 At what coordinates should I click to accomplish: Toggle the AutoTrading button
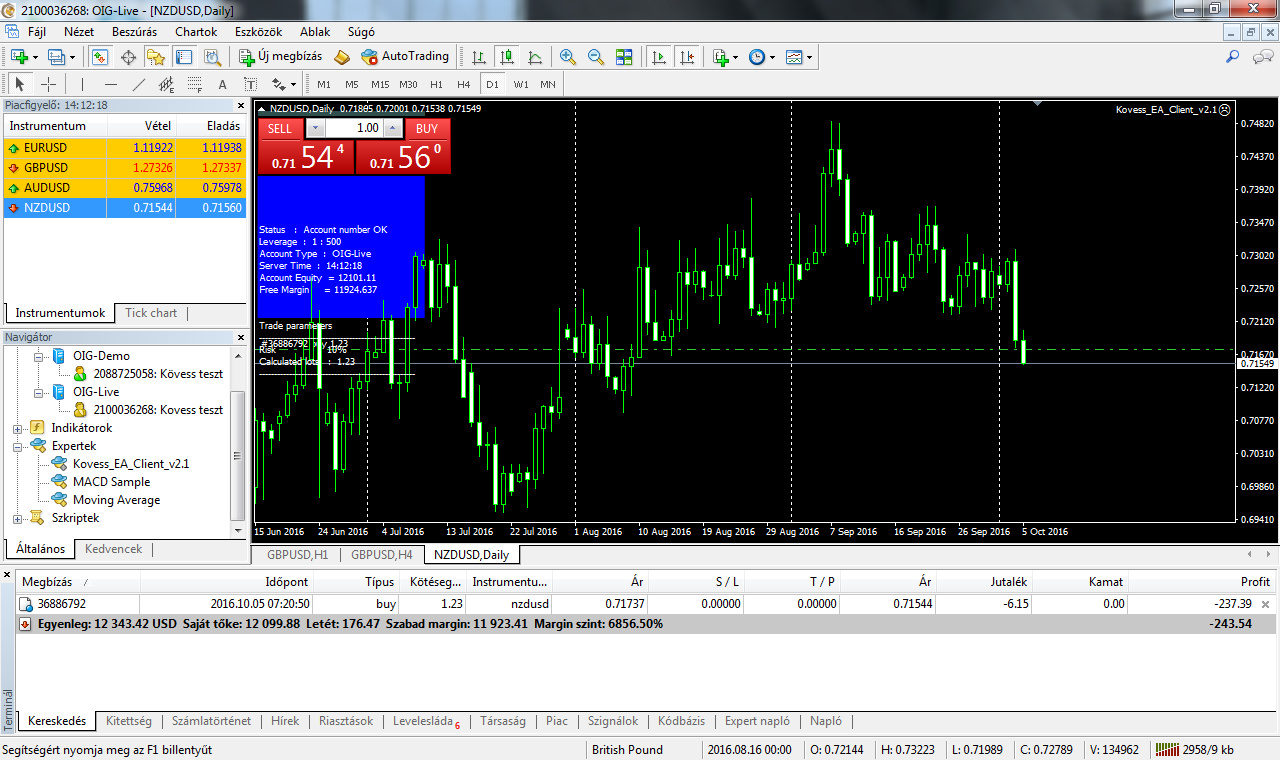click(x=405, y=57)
